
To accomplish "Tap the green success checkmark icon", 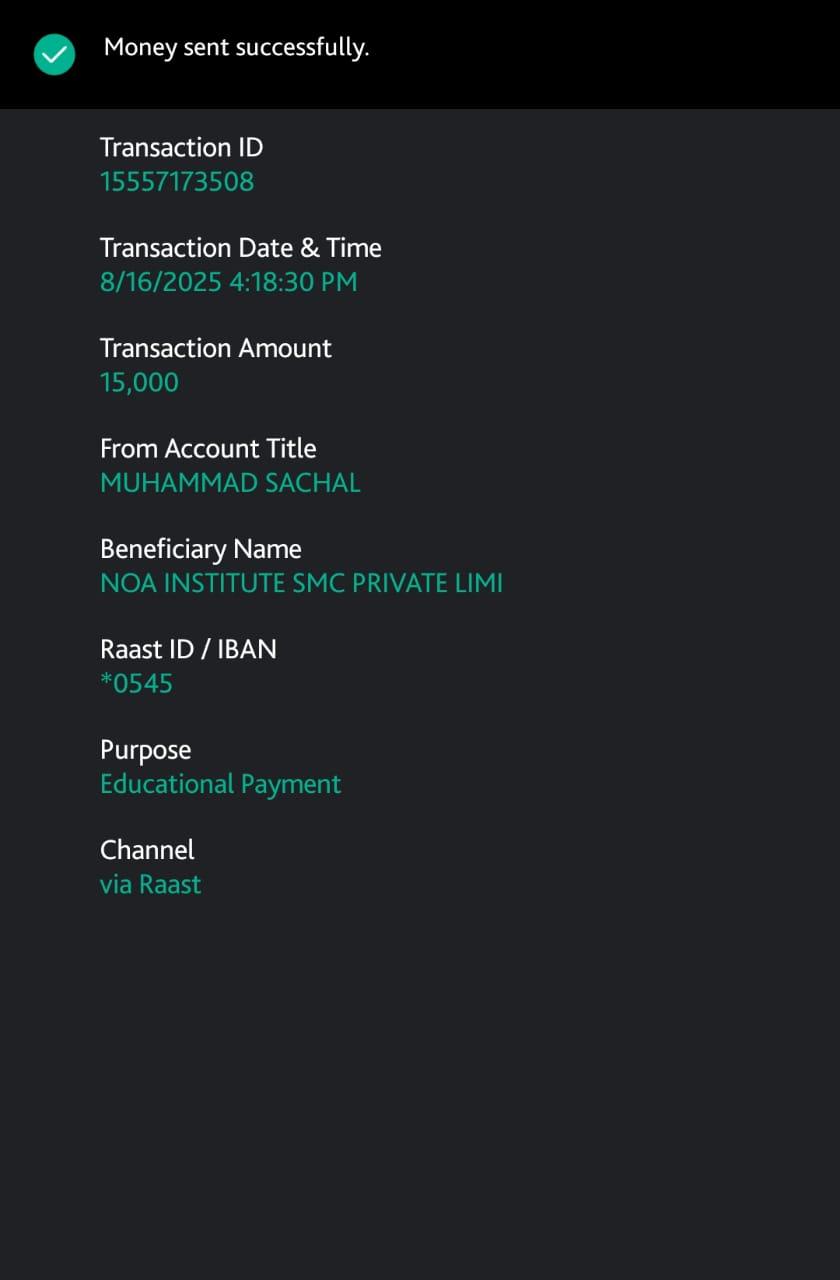I will pos(54,54).
